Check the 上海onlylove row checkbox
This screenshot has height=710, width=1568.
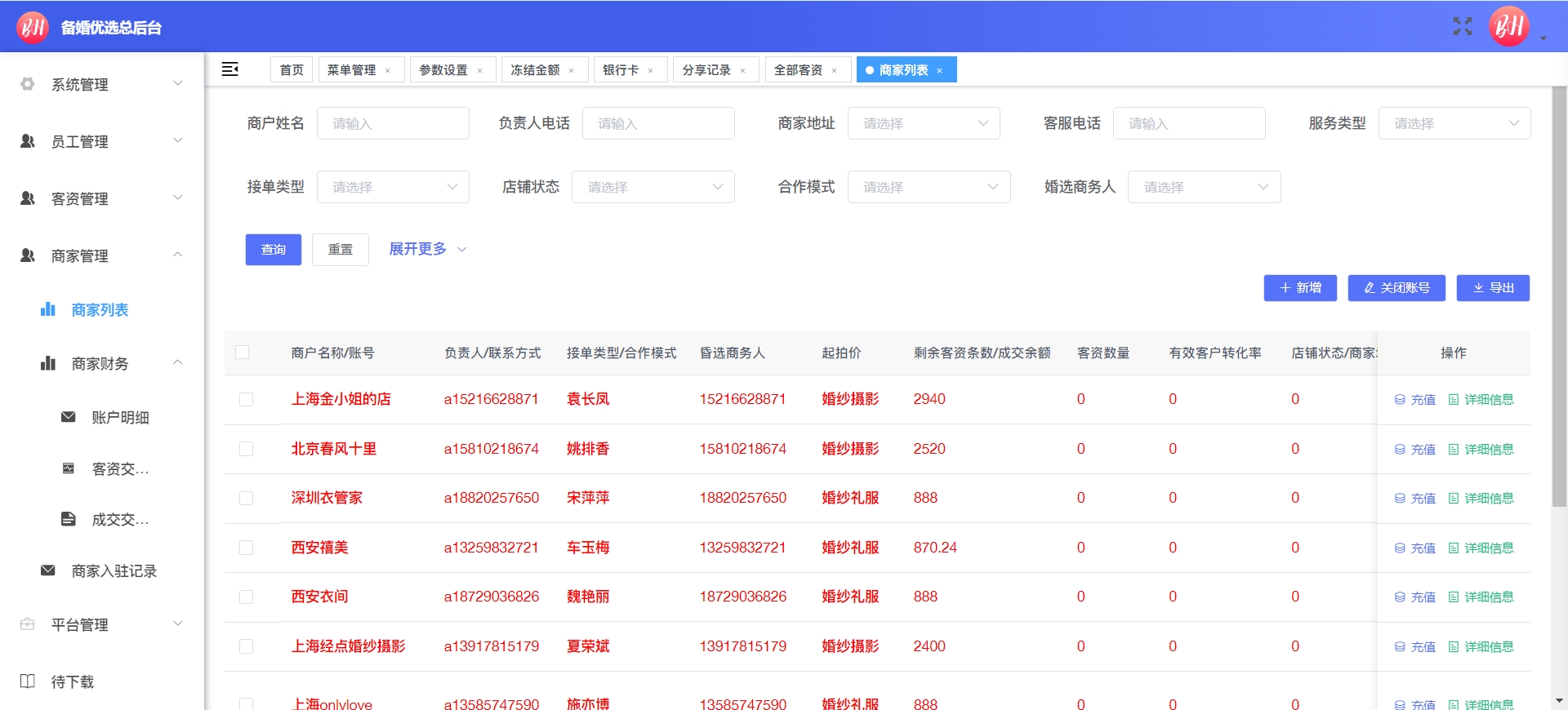tap(246, 703)
